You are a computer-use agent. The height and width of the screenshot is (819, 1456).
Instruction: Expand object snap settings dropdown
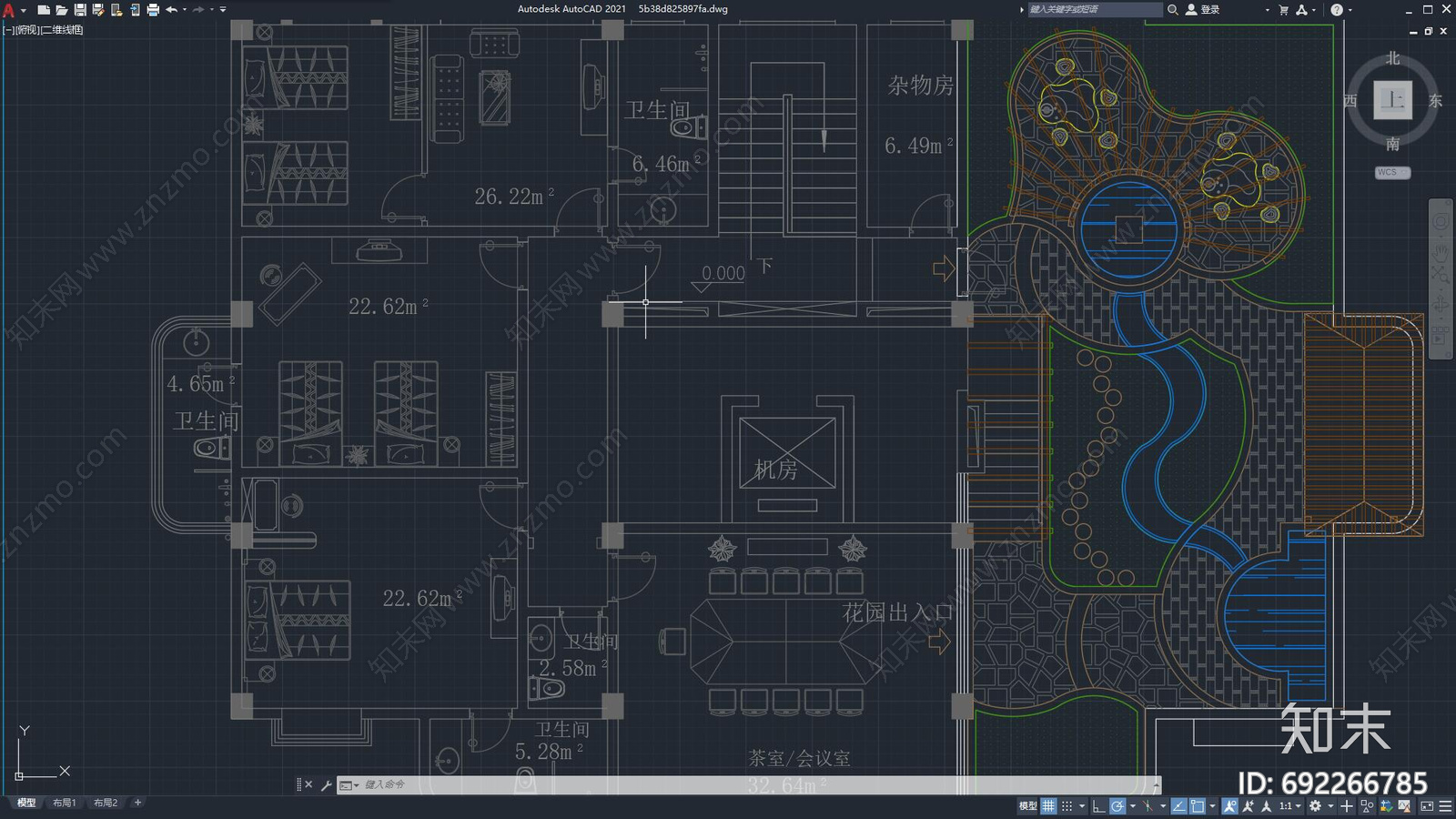1212,806
